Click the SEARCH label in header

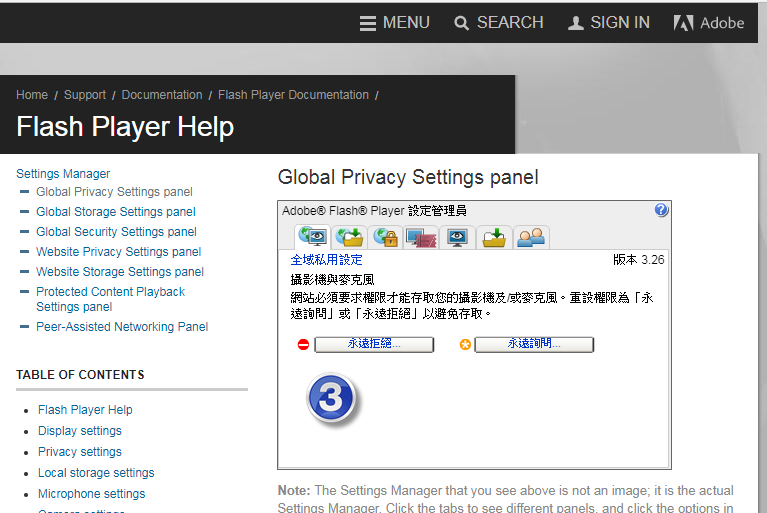[x=510, y=23]
